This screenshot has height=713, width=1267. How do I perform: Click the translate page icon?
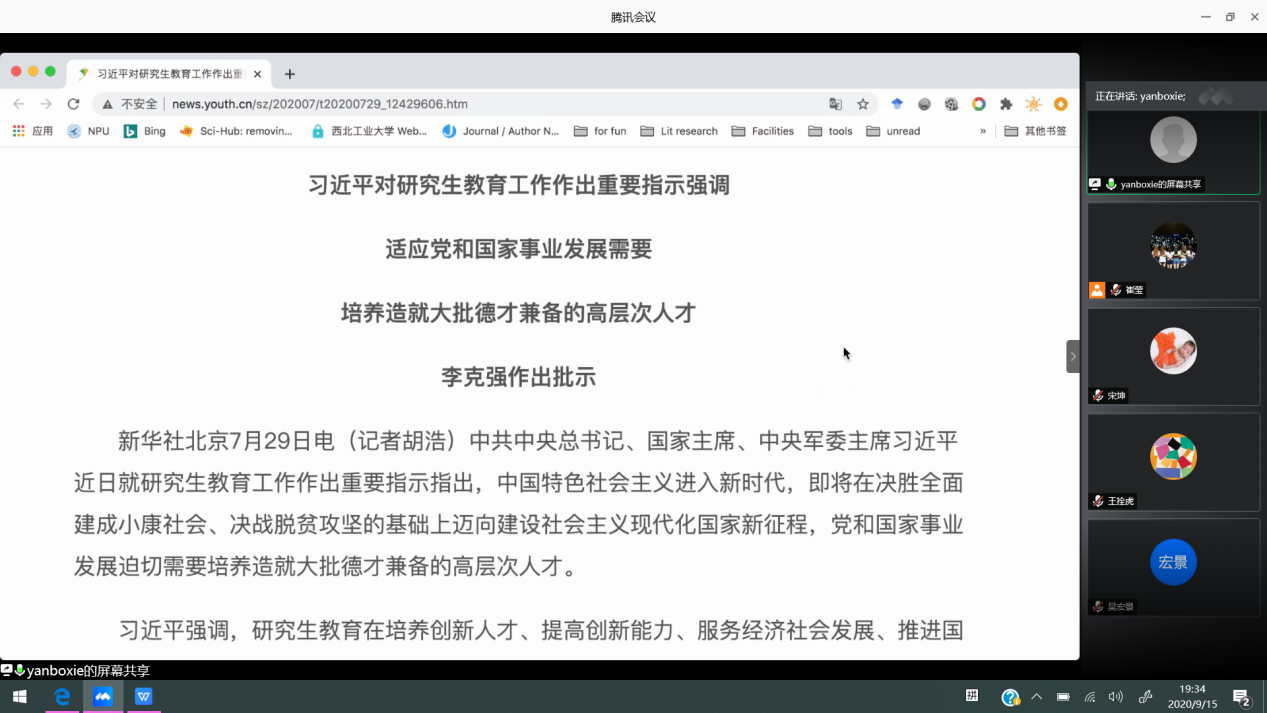[836, 104]
